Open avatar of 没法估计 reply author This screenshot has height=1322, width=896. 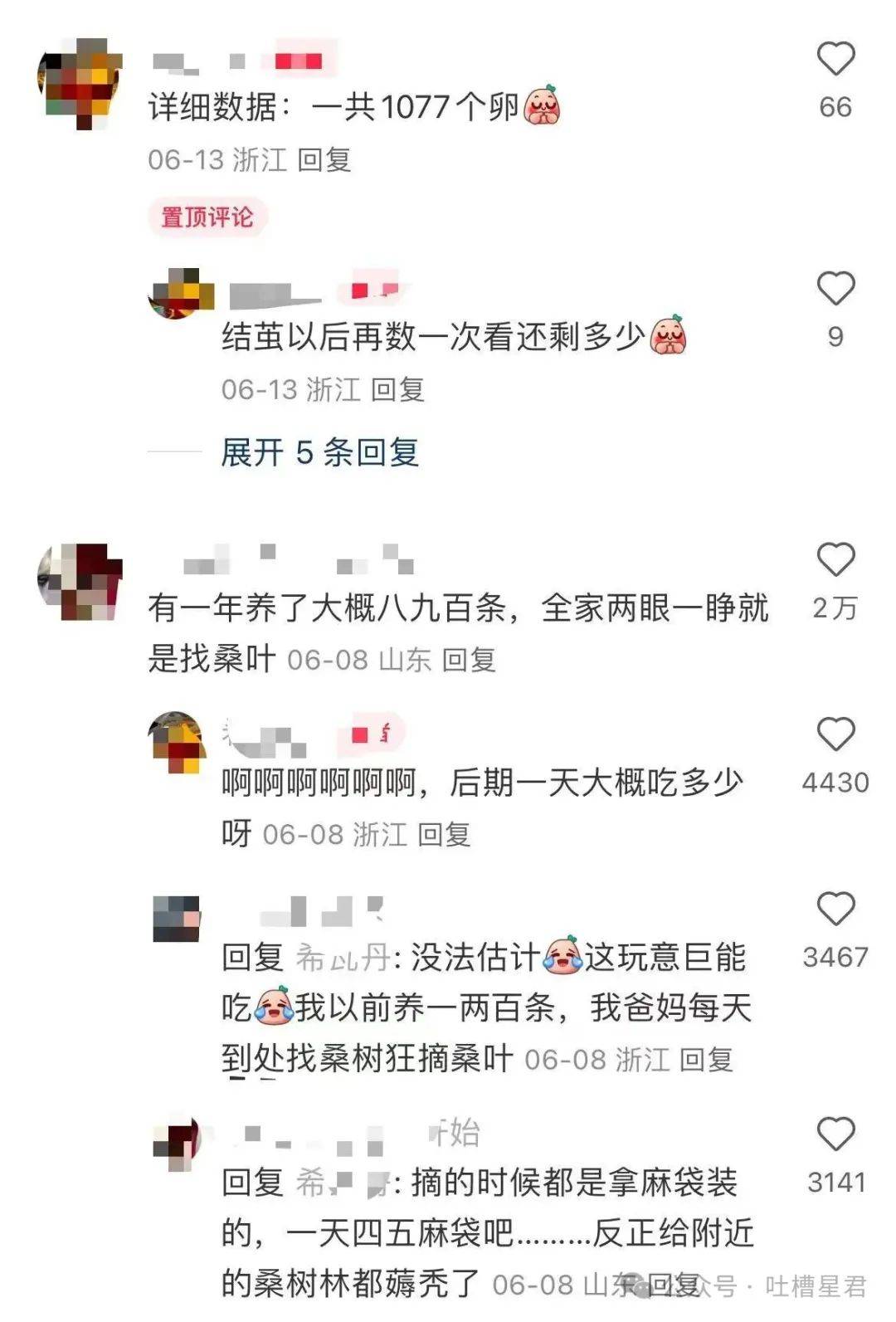(177, 919)
